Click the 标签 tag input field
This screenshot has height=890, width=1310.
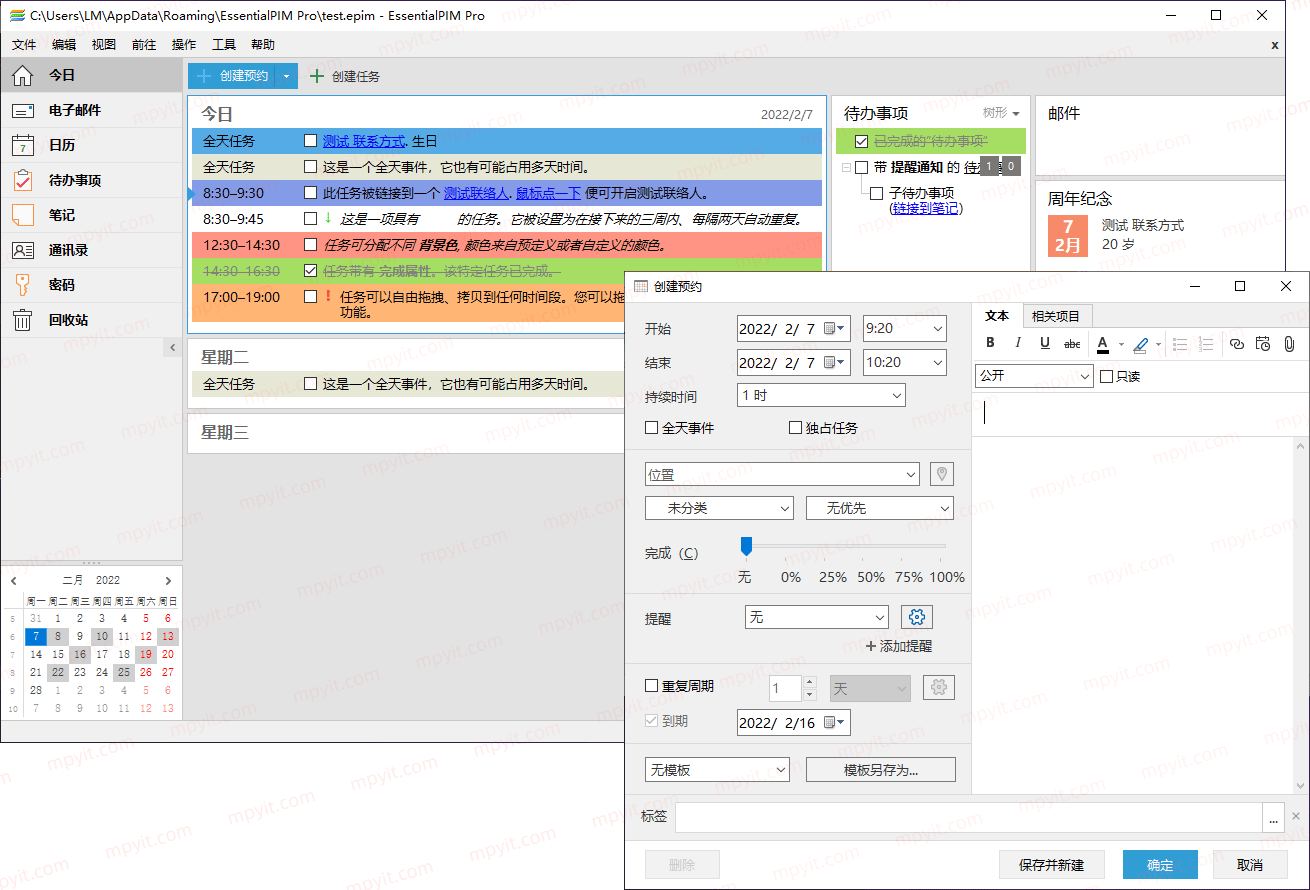click(x=968, y=817)
